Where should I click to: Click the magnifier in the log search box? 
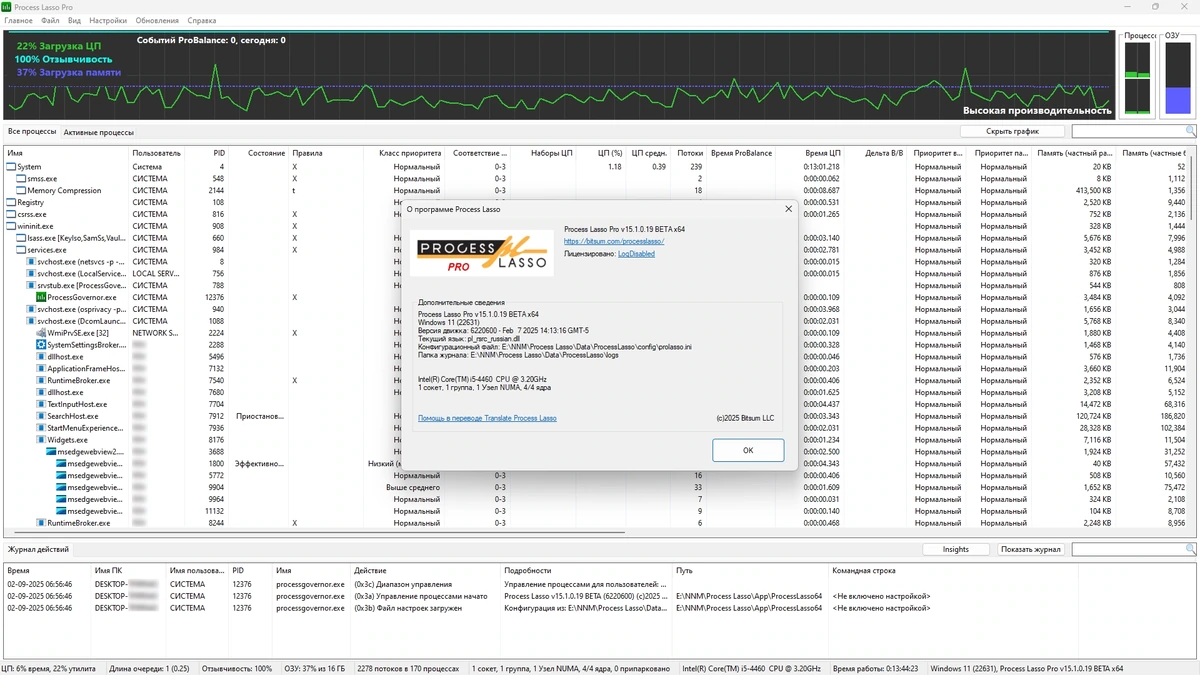(x=1190, y=550)
